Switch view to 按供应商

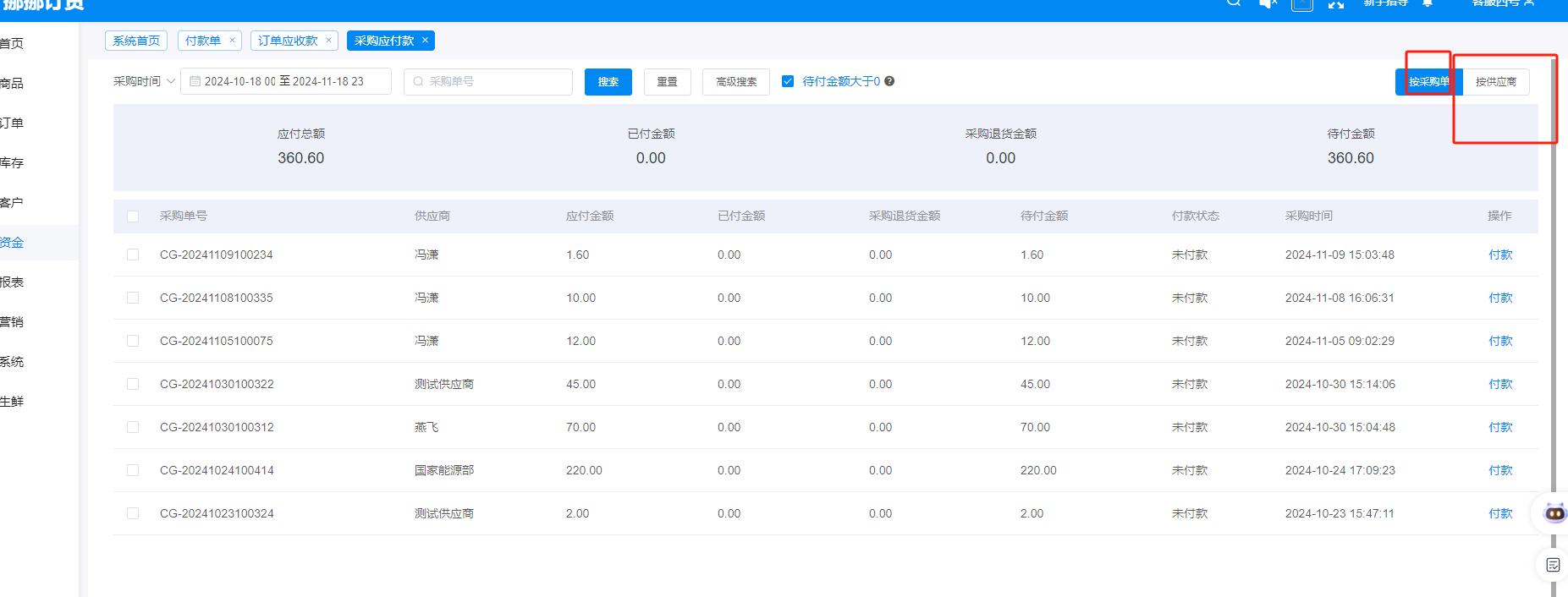(1495, 82)
